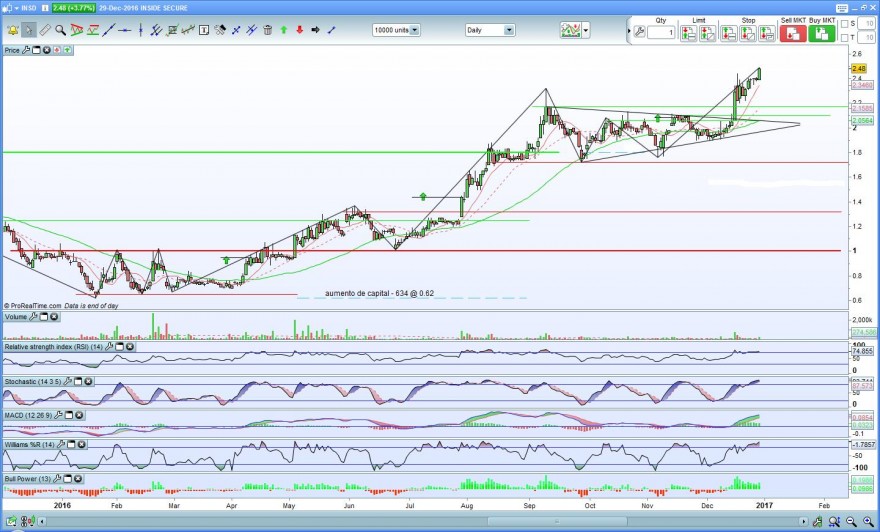Select the text annotation tool

204,30
